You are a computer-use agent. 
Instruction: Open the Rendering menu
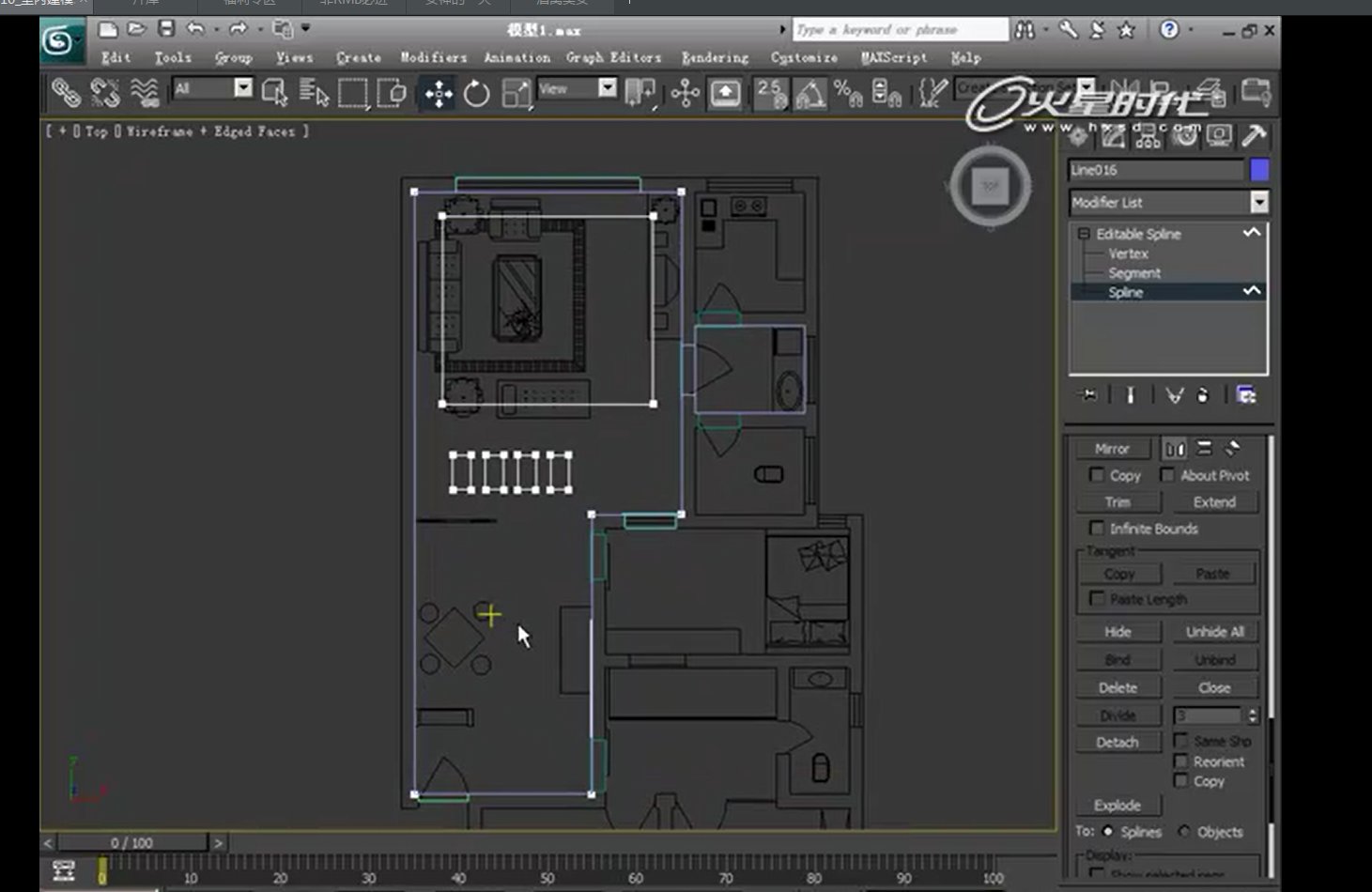(x=716, y=57)
